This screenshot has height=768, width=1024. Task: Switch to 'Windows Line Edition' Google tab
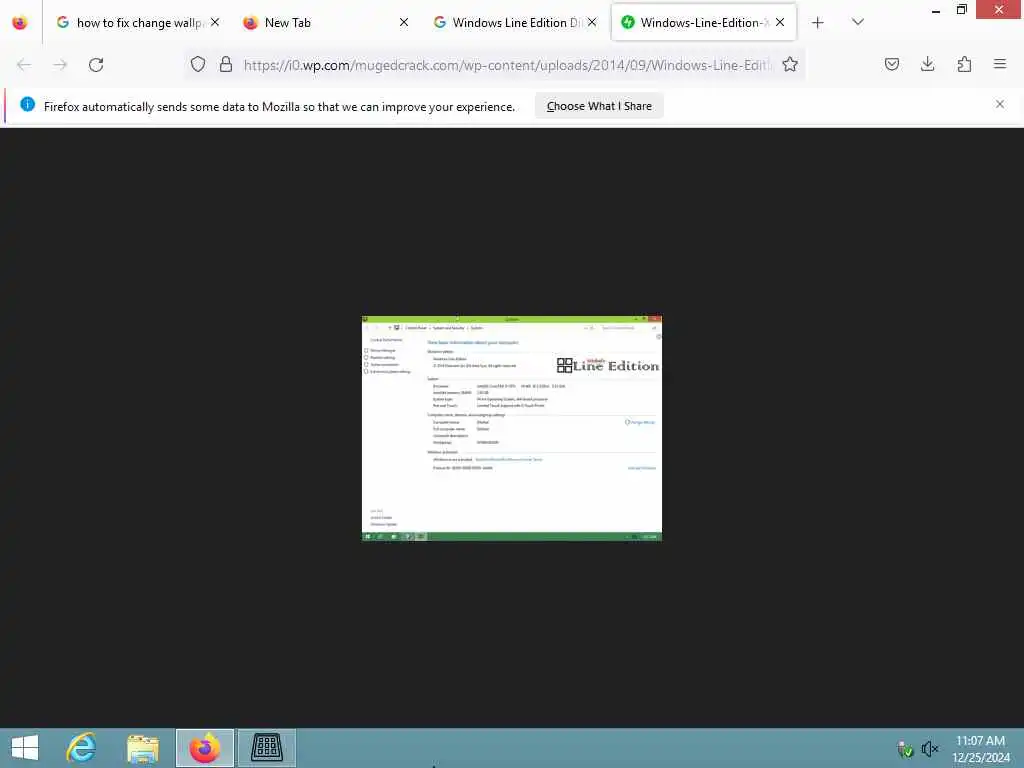(514, 22)
